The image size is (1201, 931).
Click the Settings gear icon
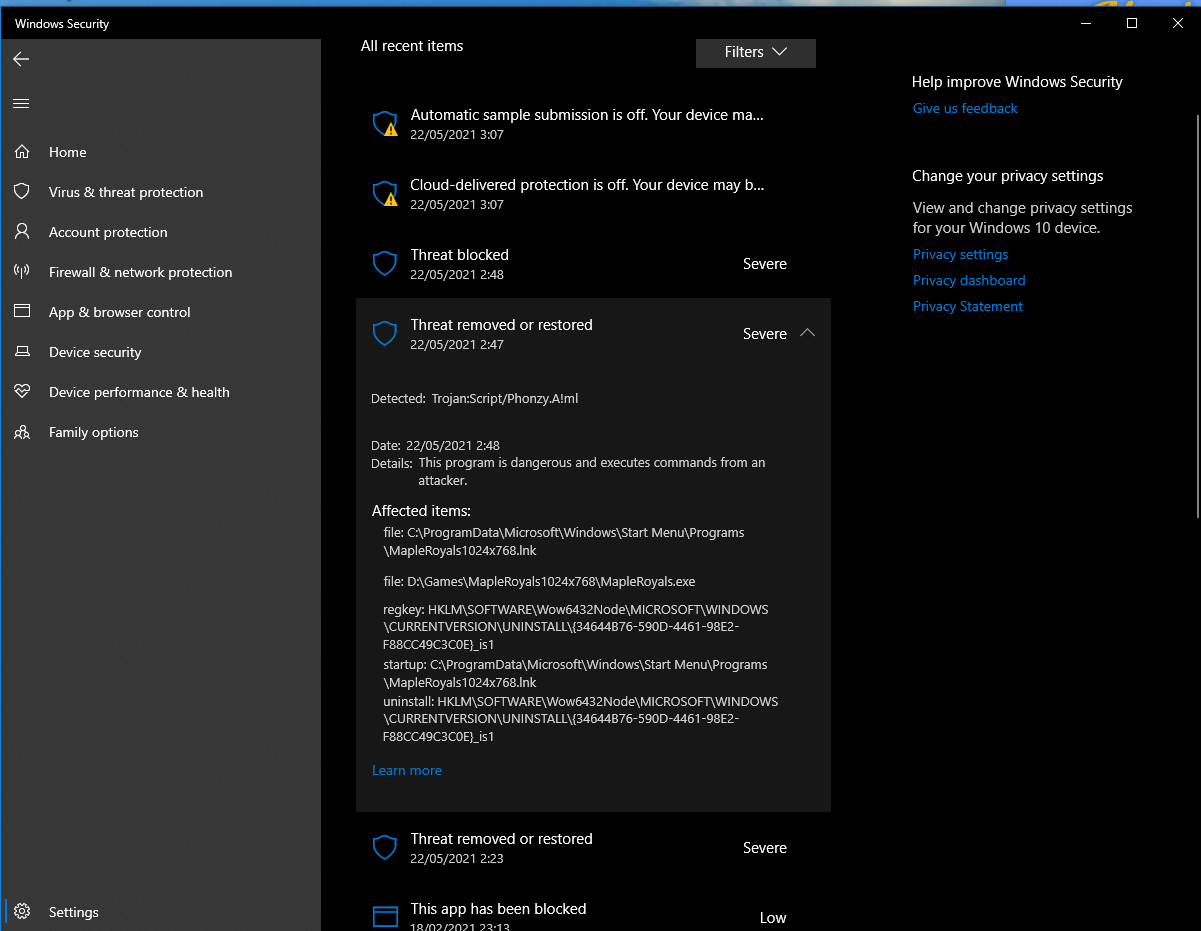pyautogui.click(x=22, y=912)
